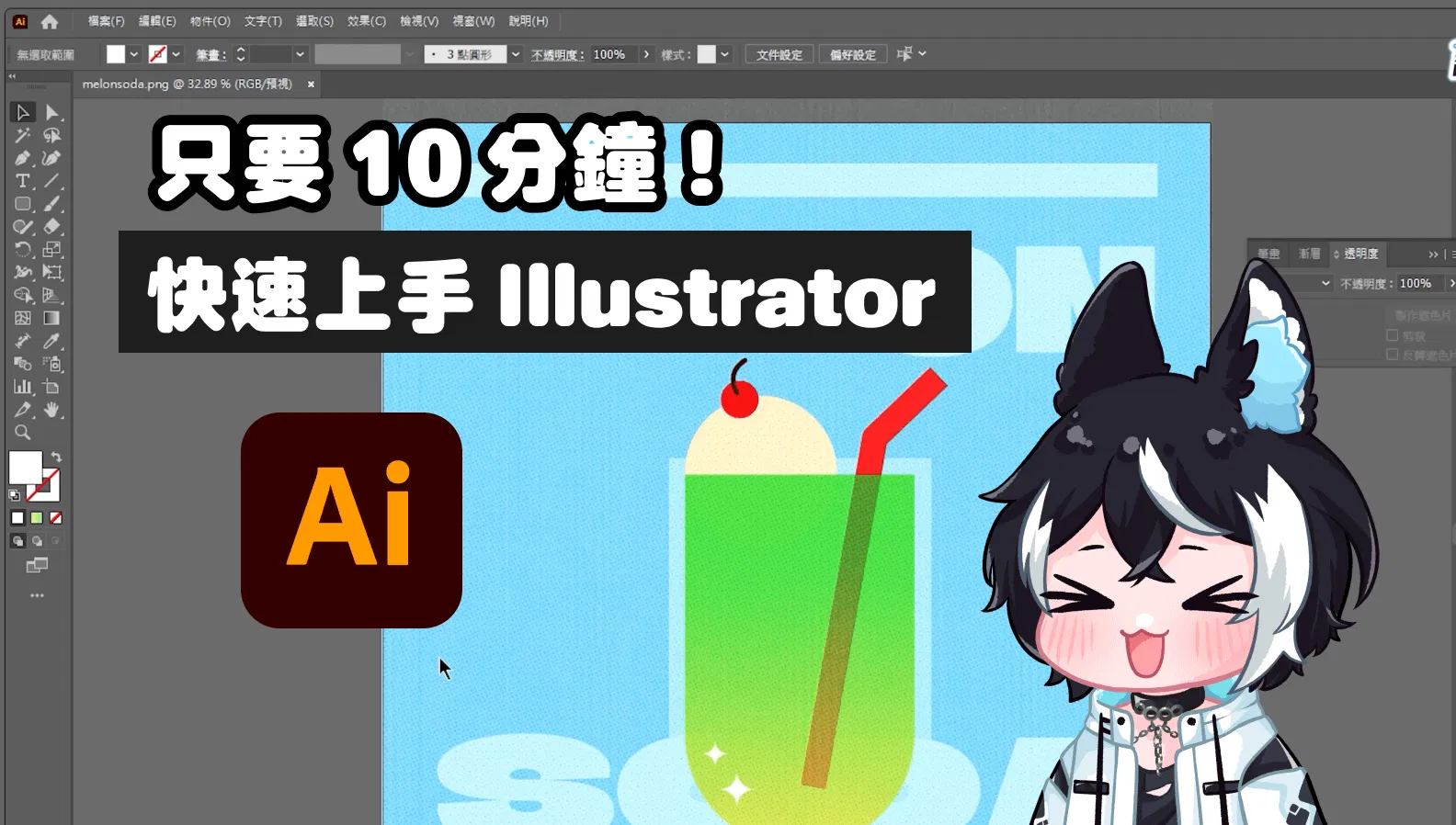Select the Eyedropper tool

pyautogui.click(x=52, y=341)
